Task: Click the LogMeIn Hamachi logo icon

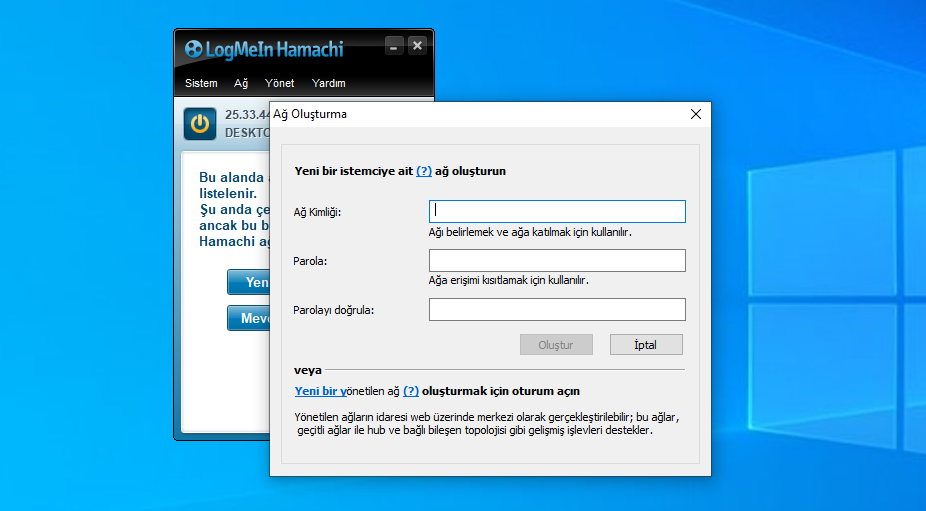Action: point(193,49)
